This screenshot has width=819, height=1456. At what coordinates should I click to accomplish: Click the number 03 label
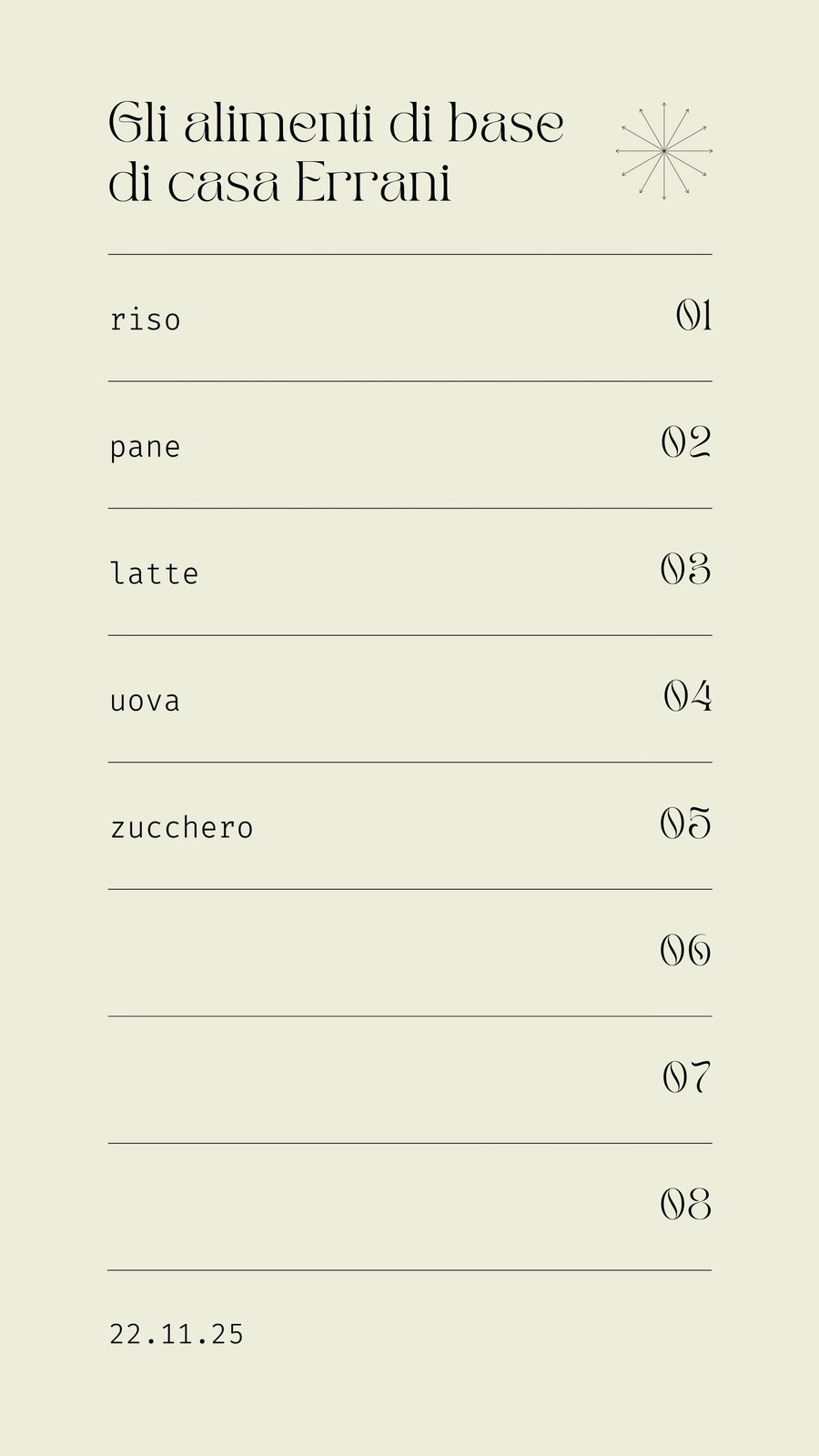click(x=686, y=570)
